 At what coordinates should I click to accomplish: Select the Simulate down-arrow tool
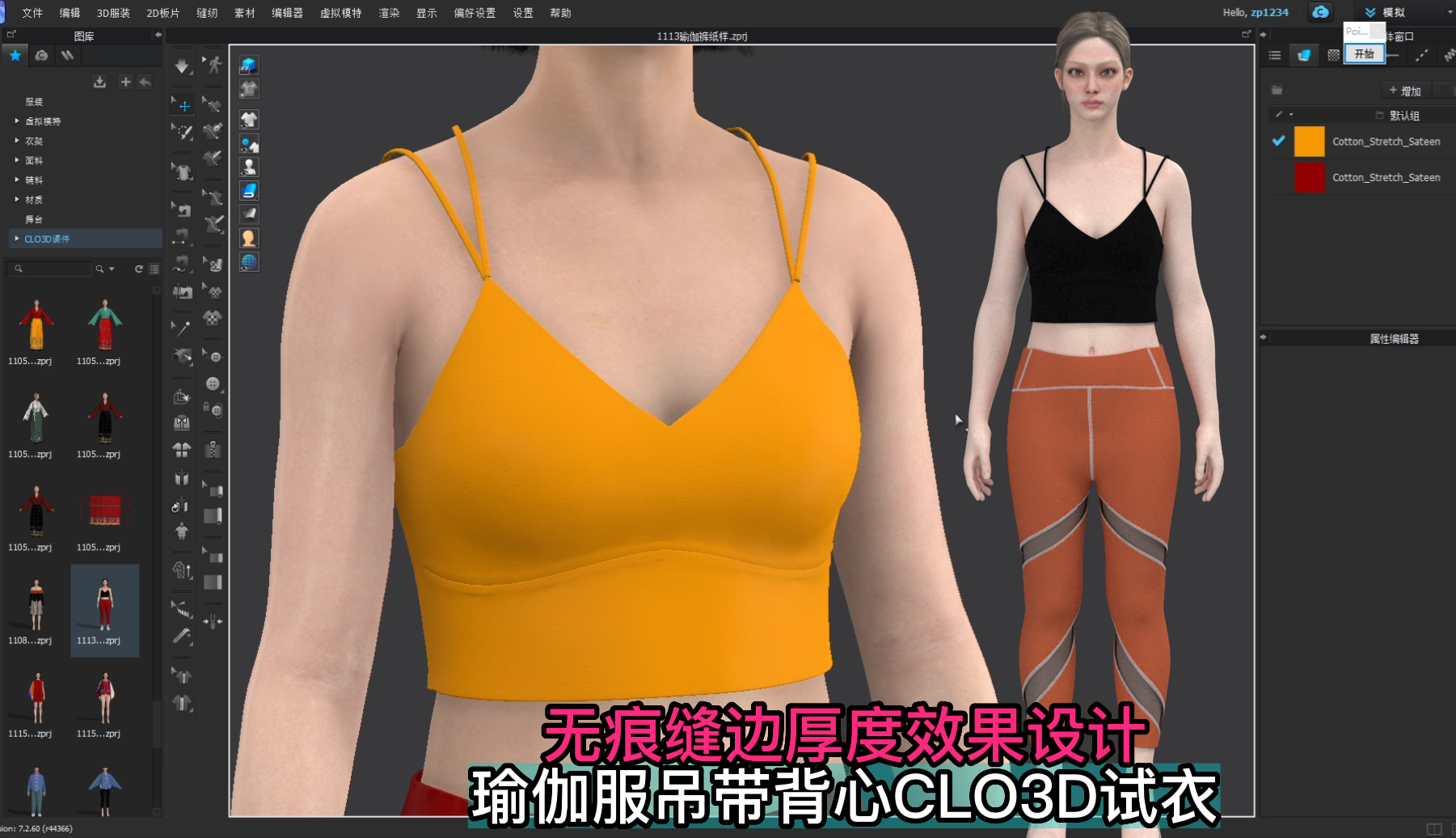coord(183,66)
